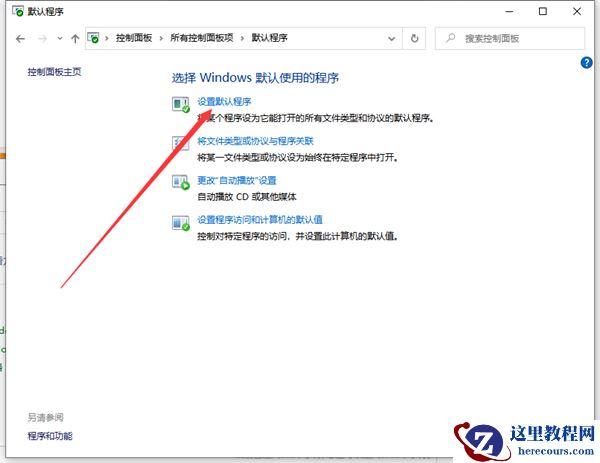This screenshot has height=463, width=600.
Task: Open 设置程序访问和计算机的默认值 link
Action: click(x=260, y=220)
